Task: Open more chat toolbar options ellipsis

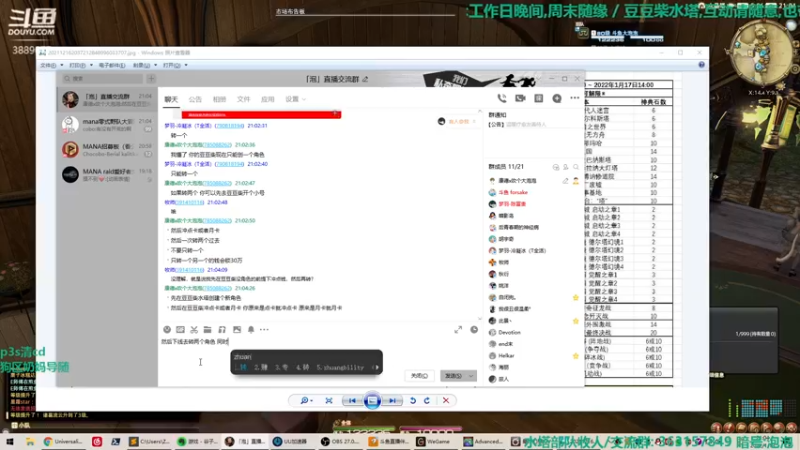Action: 264,330
